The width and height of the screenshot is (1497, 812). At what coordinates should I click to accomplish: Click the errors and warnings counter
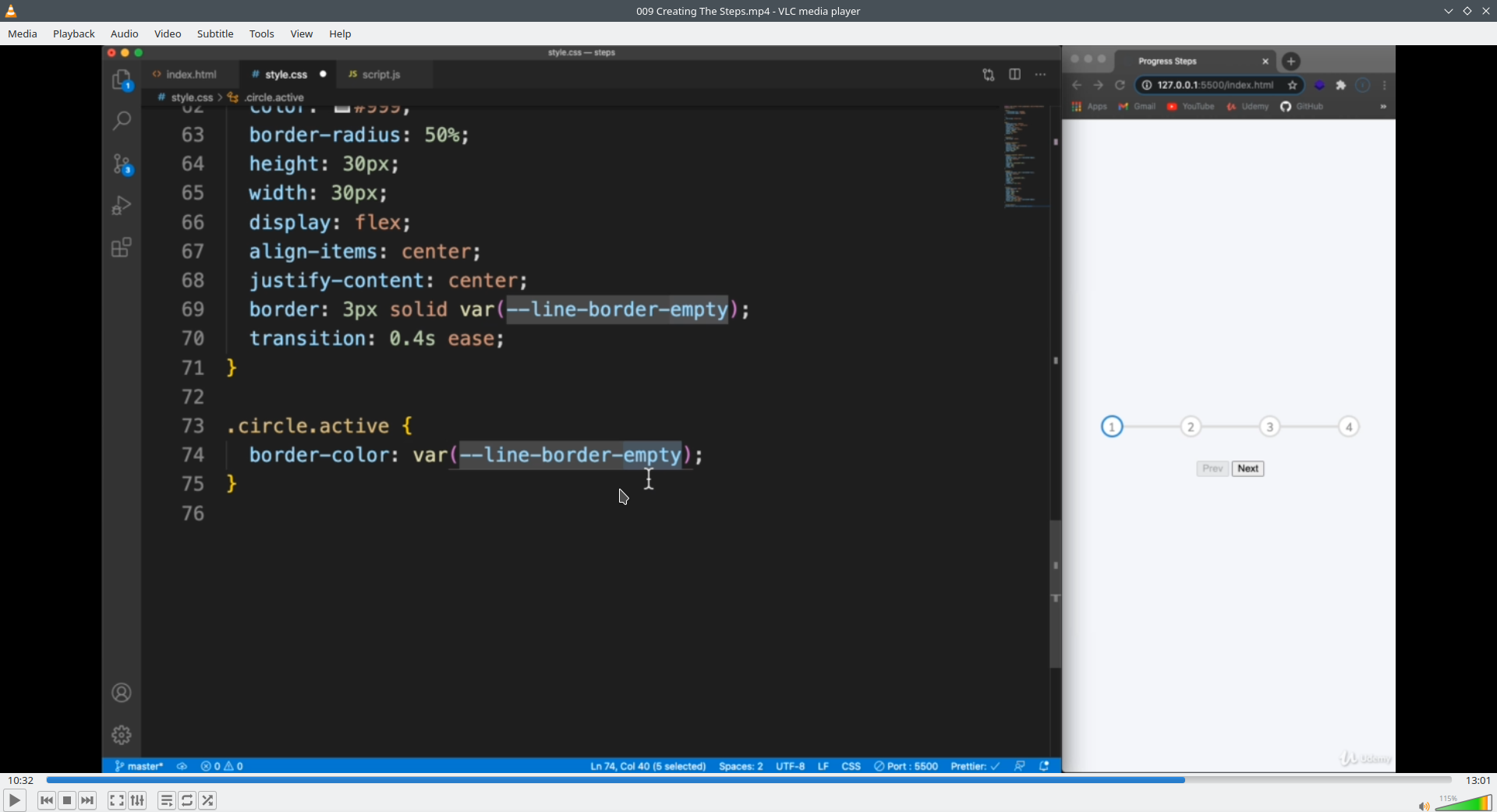(222, 766)
